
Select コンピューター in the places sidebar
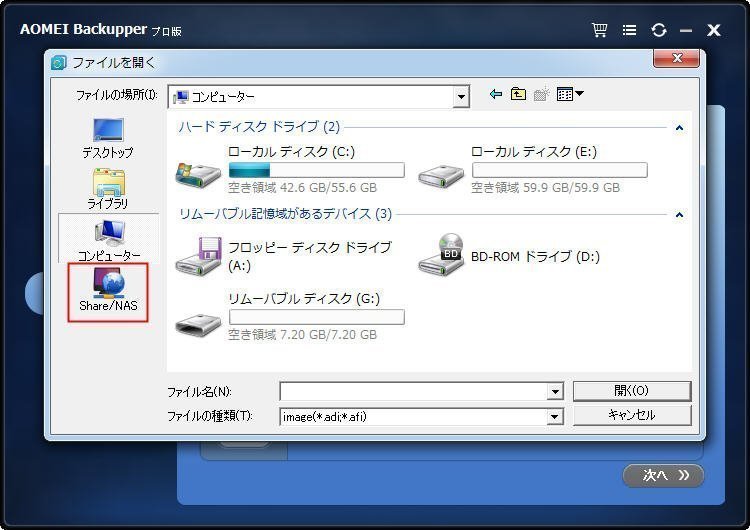pyautogui.click(x=109, y=240)
